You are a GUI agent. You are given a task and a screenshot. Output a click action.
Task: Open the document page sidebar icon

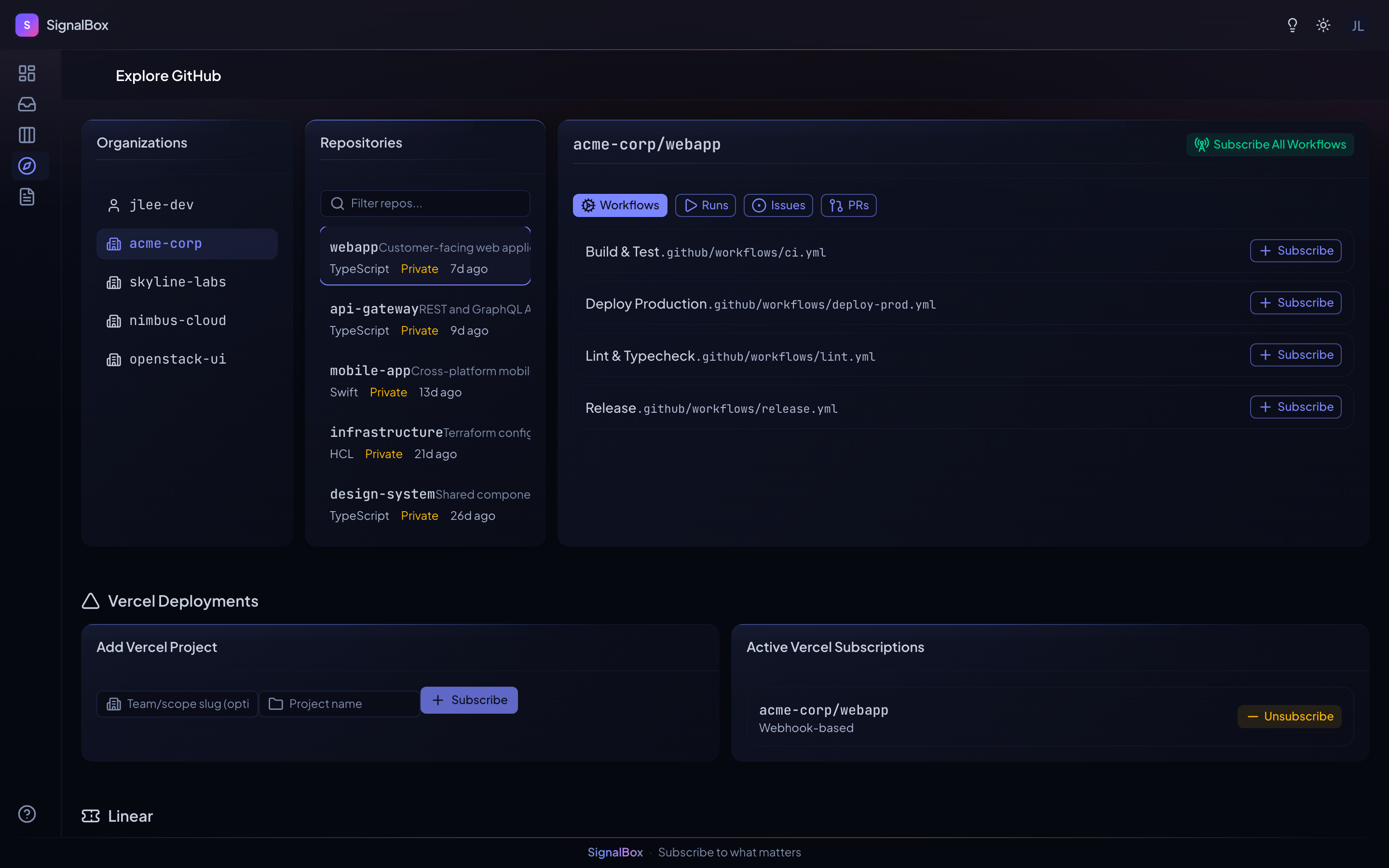(27, 197)
